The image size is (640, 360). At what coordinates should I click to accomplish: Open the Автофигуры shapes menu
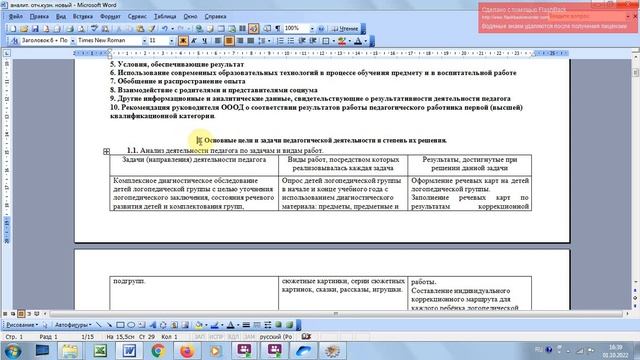pyautogui.click(x=73, y=325)
